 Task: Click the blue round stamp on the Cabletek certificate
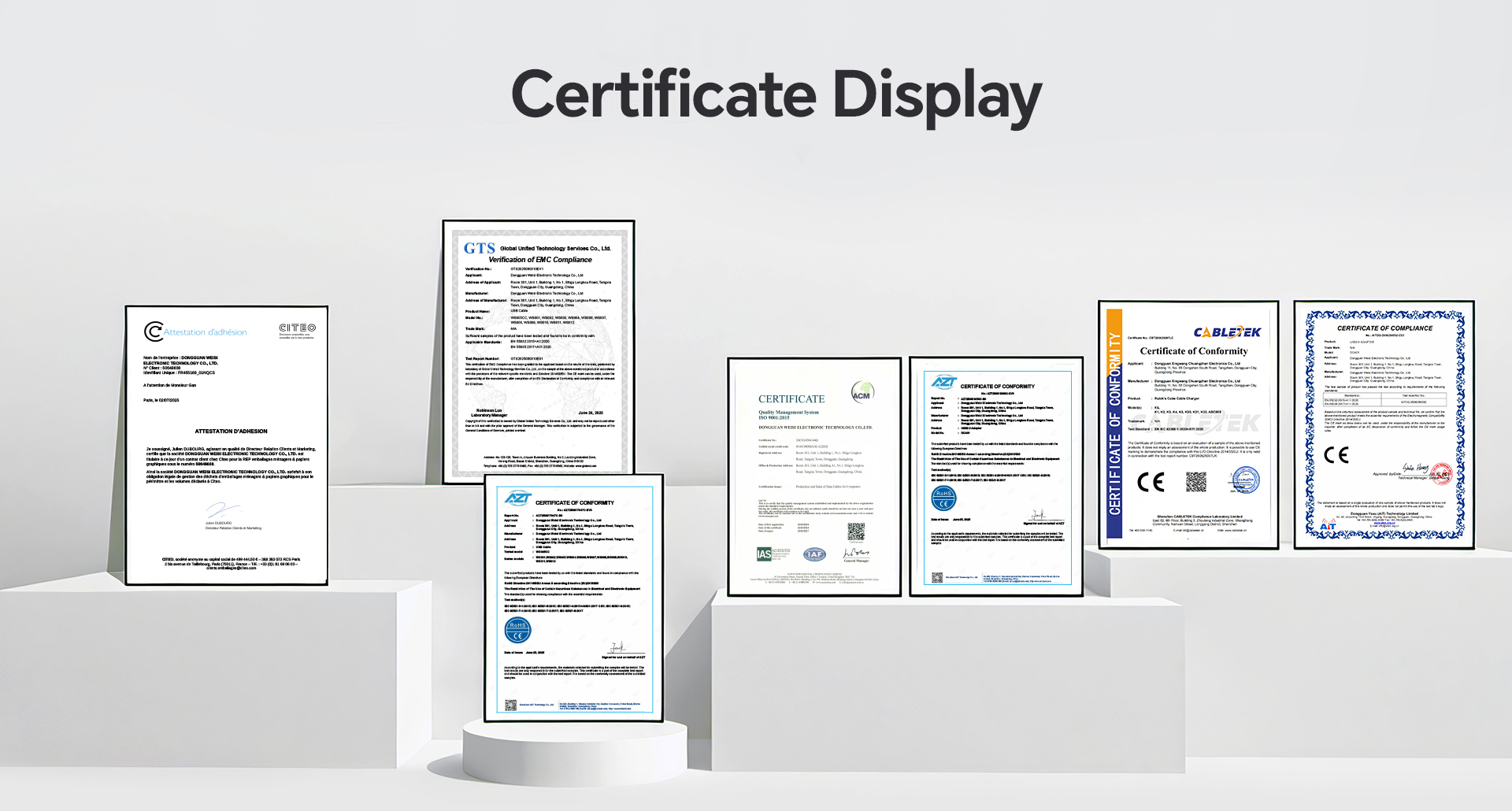[x=1245, y=480]
